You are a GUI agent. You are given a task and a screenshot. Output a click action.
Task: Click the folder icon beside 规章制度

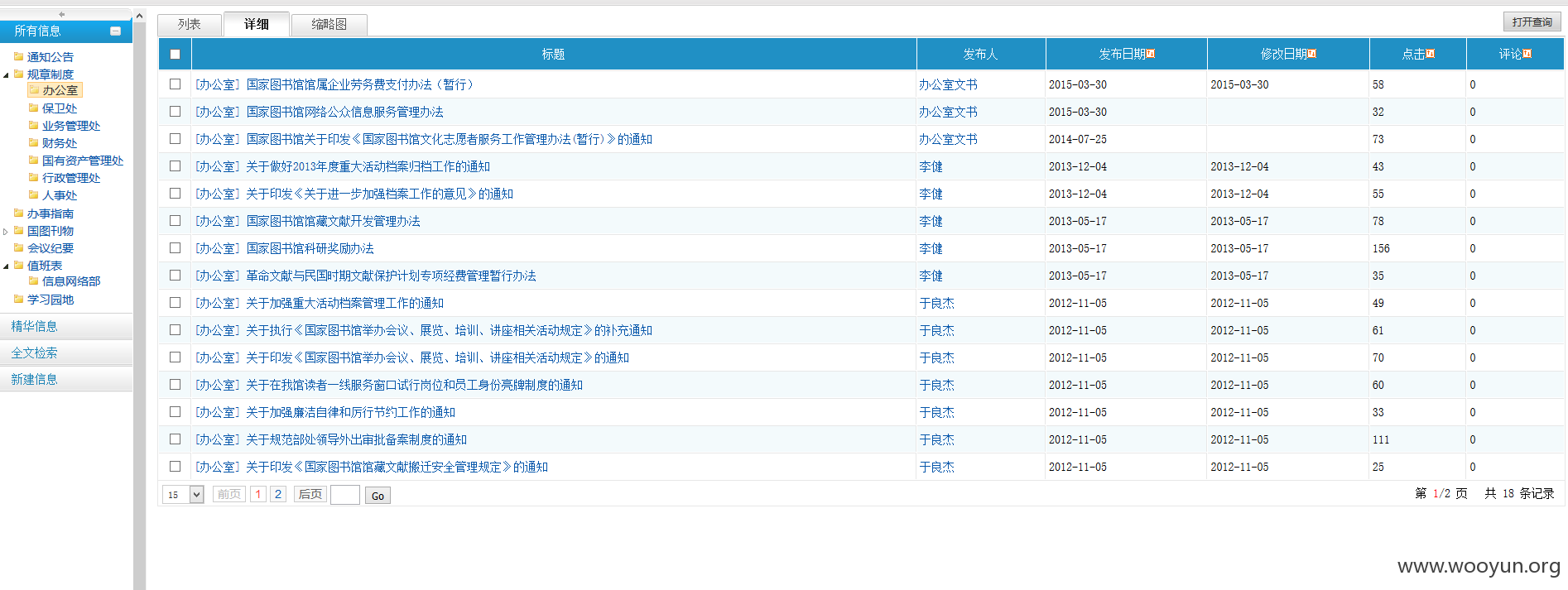[x=18, y=74]
